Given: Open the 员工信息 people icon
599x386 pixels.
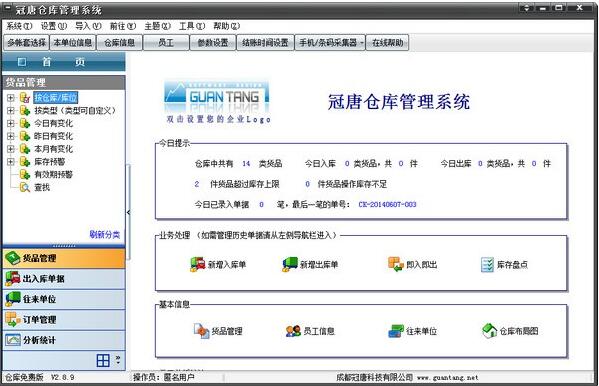Looking at the screenshot, I should 293,331.
